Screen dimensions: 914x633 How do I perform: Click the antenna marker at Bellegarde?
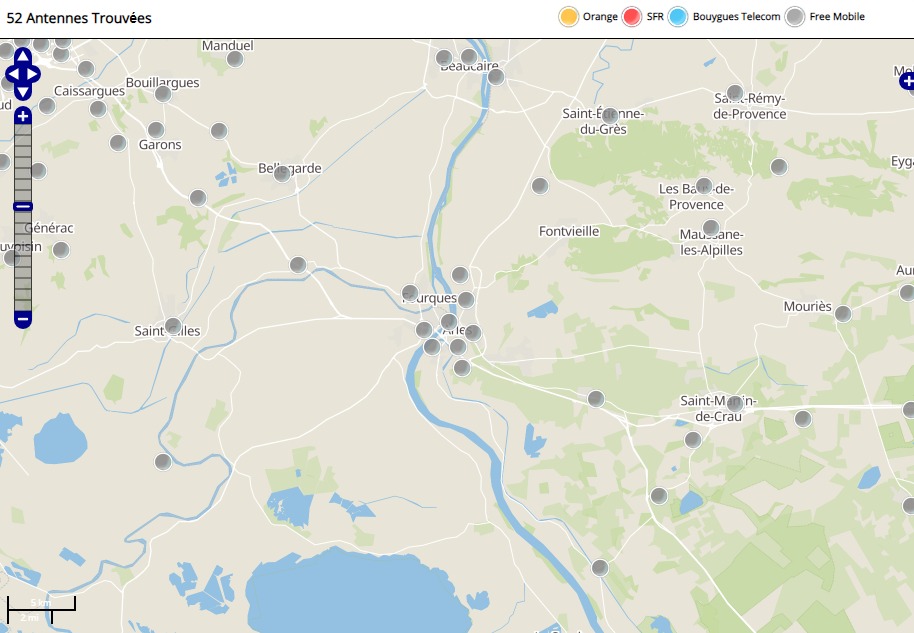[282, 174]
